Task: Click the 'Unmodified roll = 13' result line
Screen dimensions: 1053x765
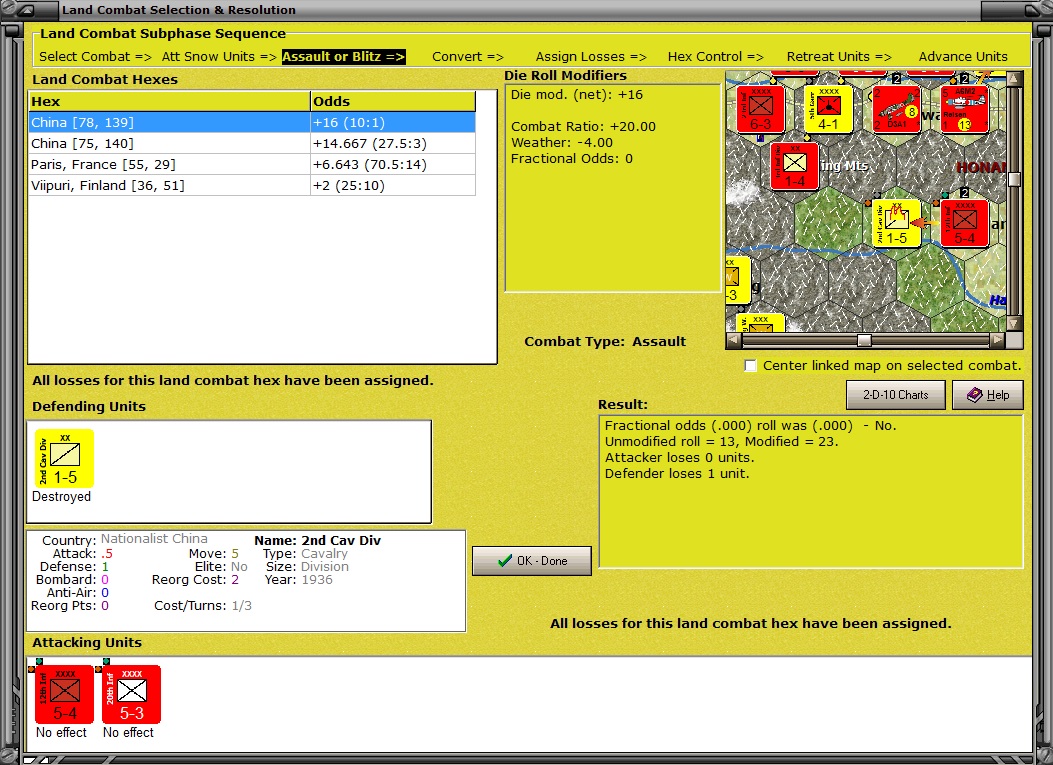Action: click(x=721, y=441)
